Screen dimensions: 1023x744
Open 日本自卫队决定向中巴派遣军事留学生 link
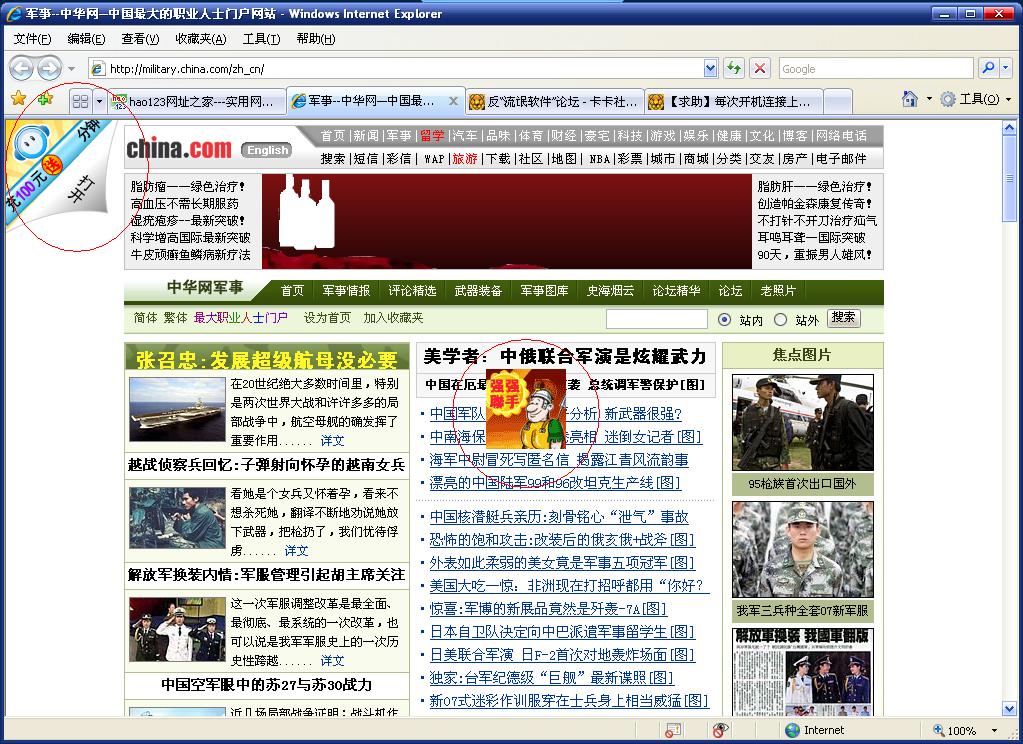point(562,632)
